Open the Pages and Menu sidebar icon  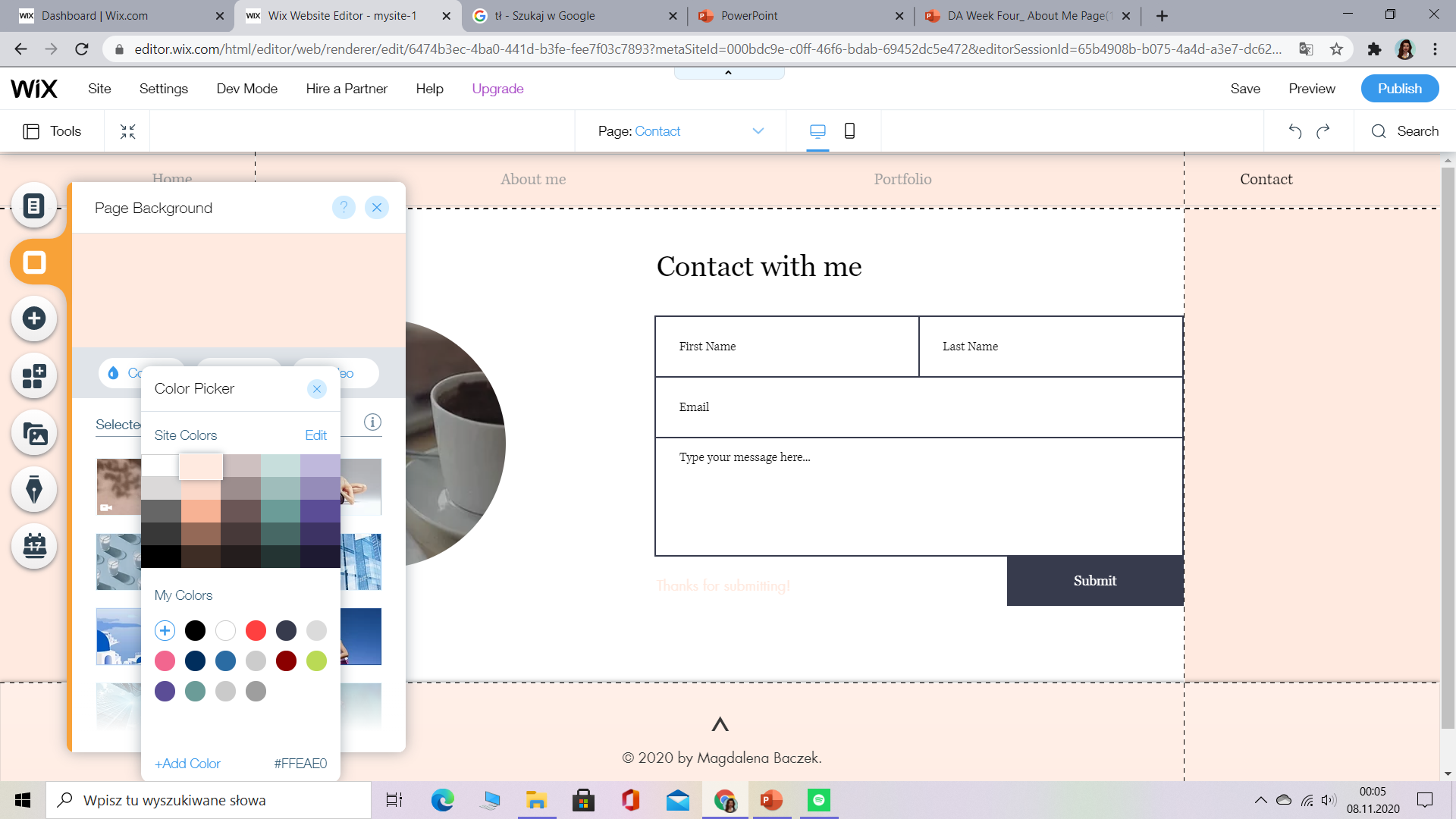tap(34, 206)
